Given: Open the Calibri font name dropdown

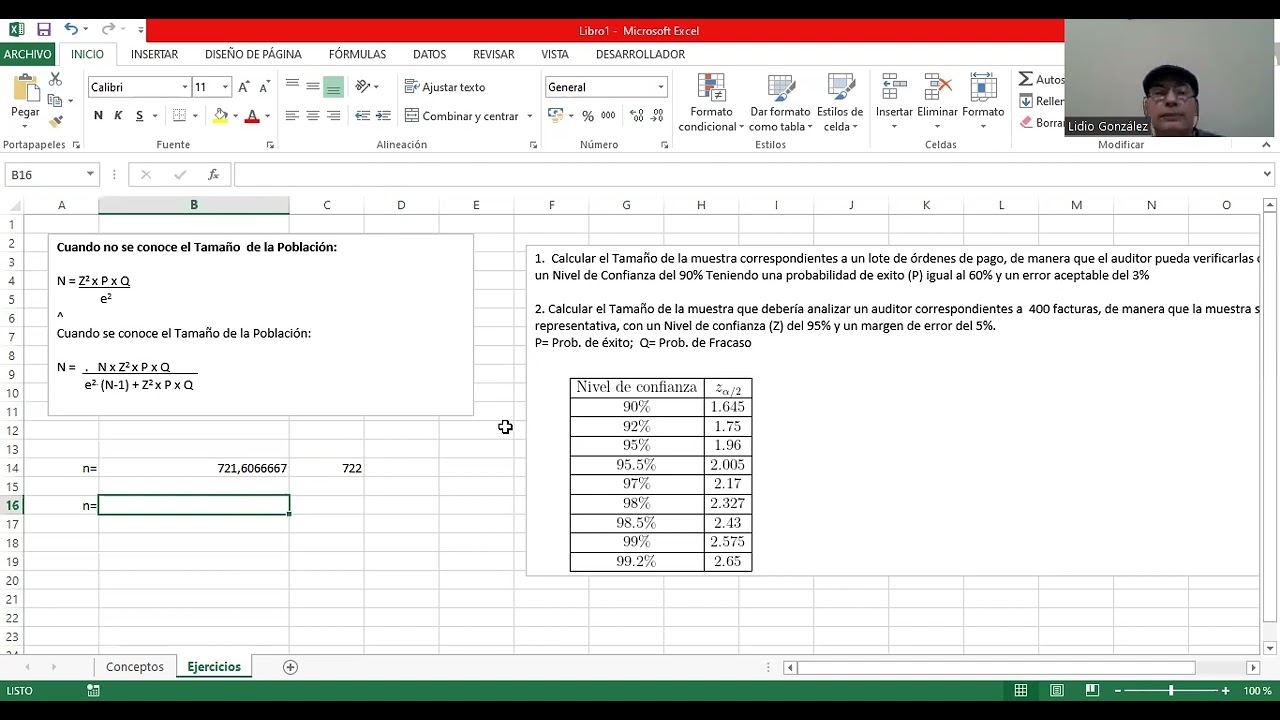Looking at the screenshot, I should [184, 87].
